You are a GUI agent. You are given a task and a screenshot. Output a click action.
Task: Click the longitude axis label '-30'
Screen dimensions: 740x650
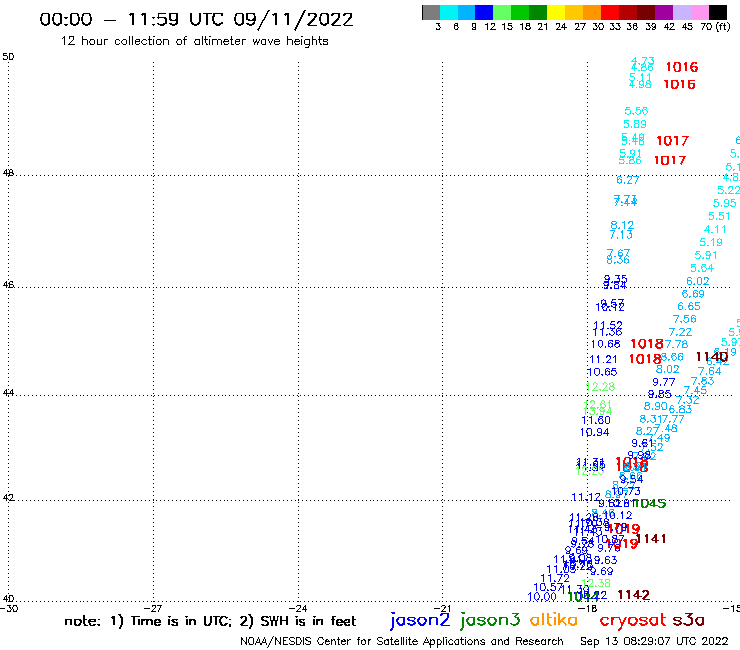pyautogui.click(x=9, y=608)
